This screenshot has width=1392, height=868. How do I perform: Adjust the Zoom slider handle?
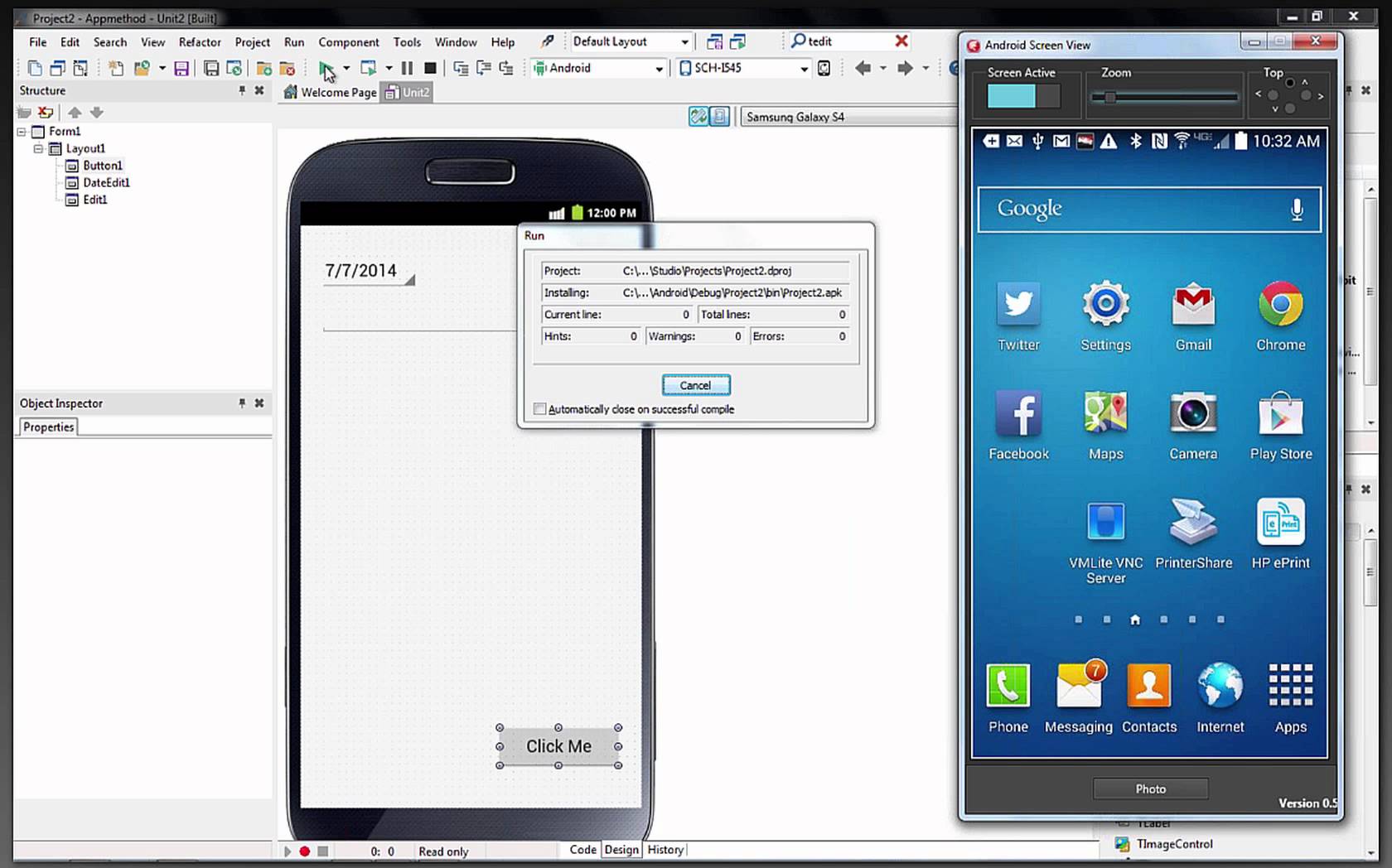coord(1109,97)
